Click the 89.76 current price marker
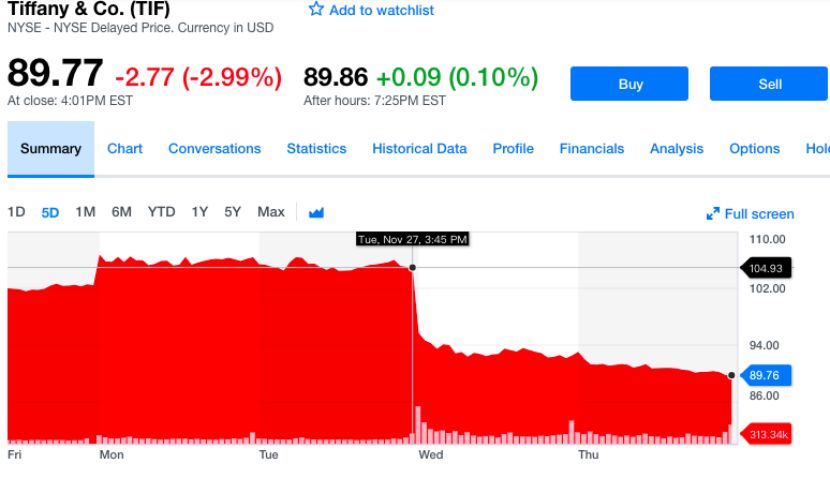The image size is (830, 479). click(764, 376)
